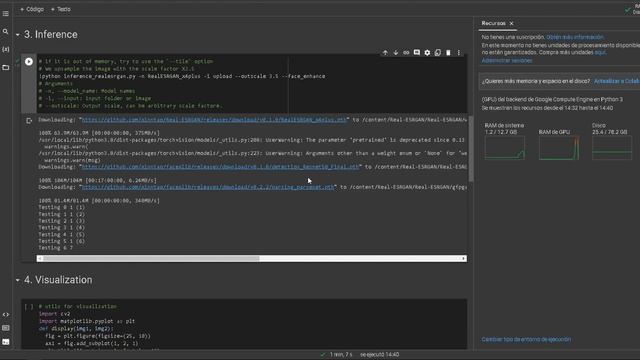Move the cell down with arrow icon

(x=396, y=53)
